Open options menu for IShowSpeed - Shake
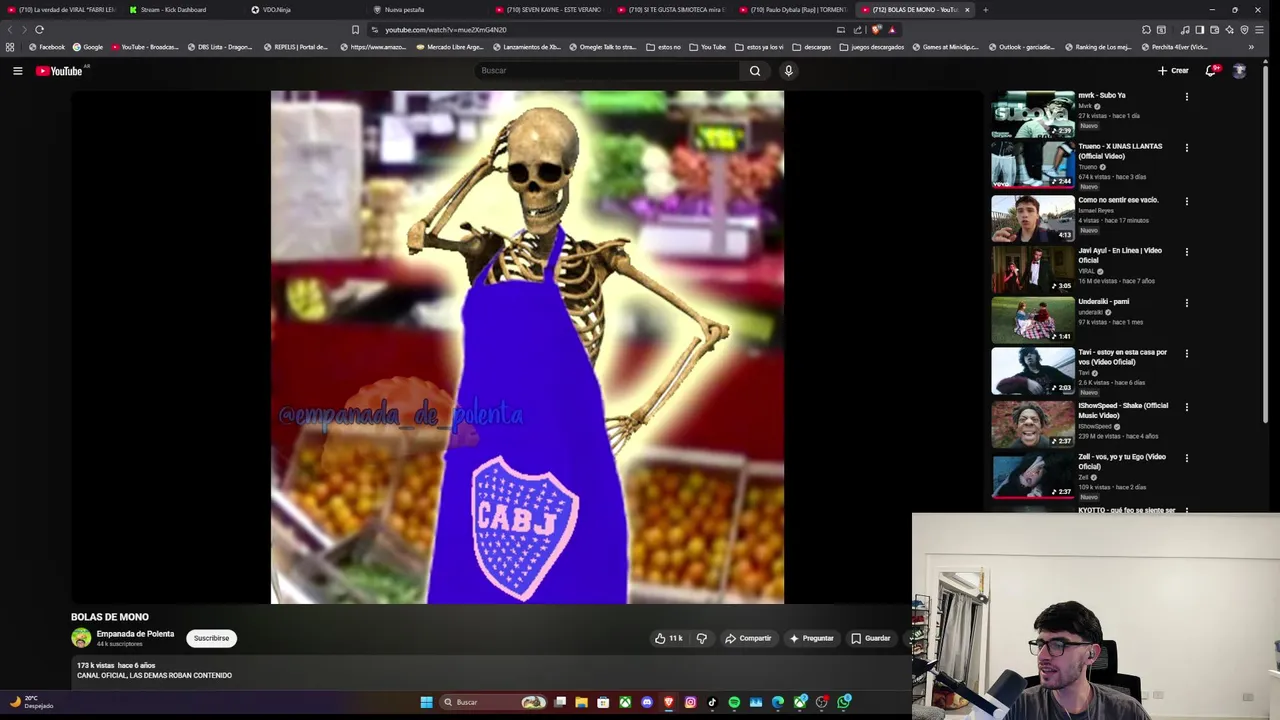 point(1187,407)
